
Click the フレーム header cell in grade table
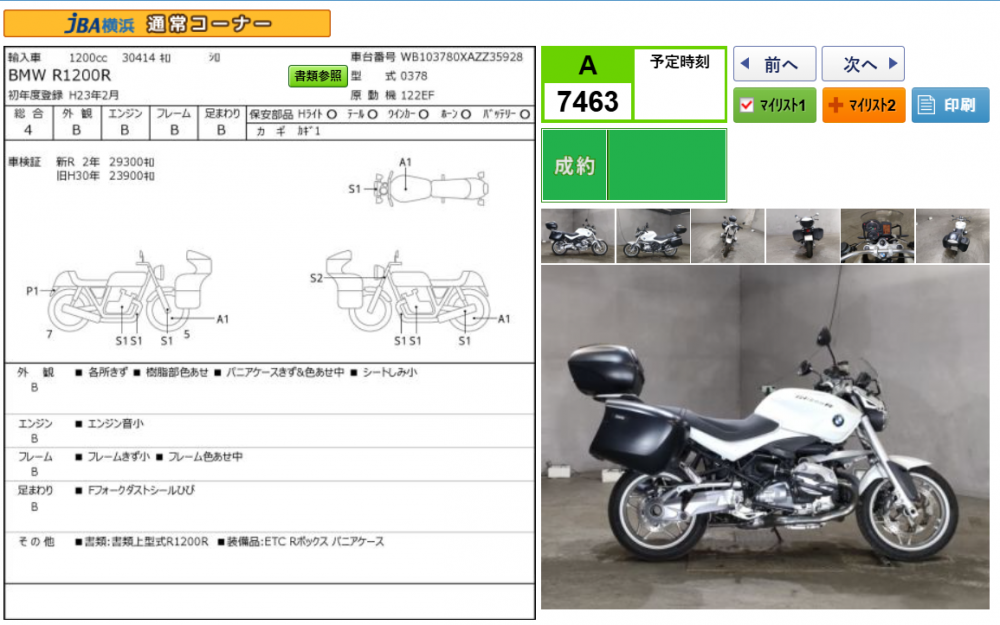tap(173, 114)
